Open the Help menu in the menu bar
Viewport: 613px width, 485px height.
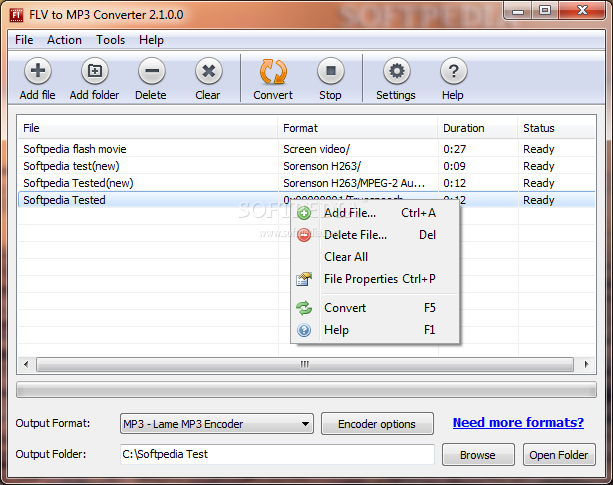pos(151,40)
